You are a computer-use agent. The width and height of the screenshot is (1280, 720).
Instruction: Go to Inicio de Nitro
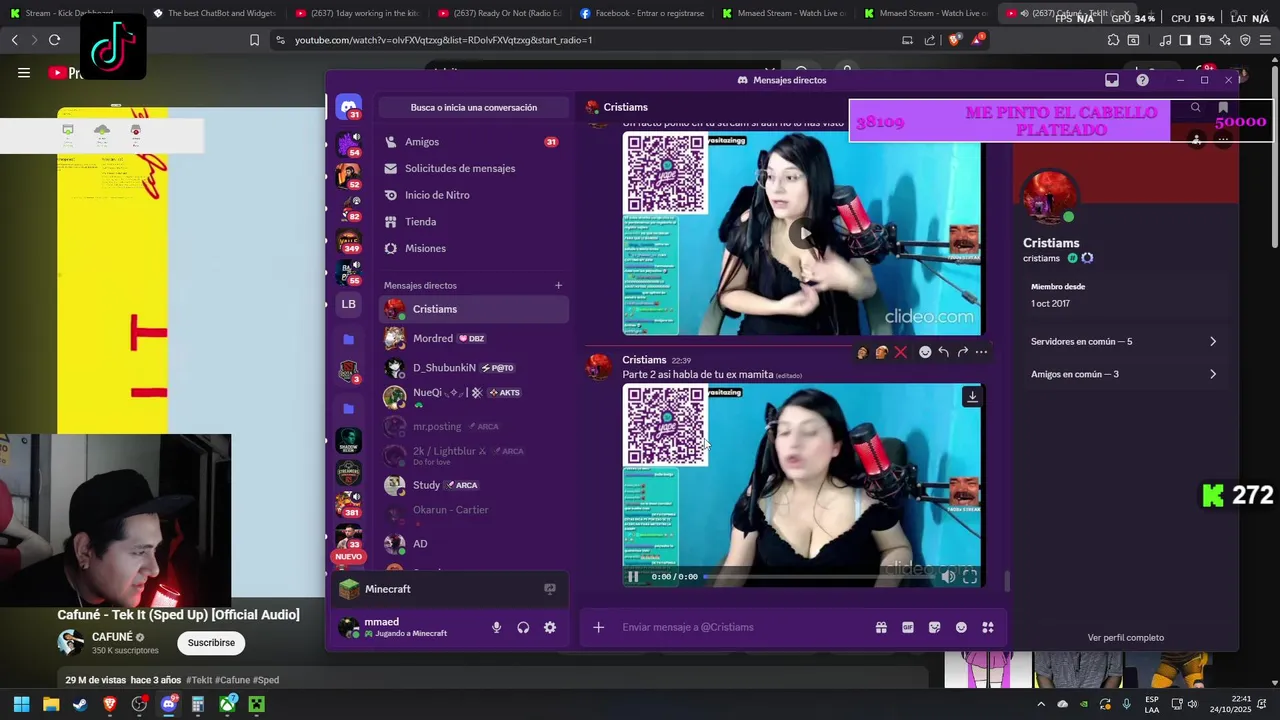pos(473,195)
